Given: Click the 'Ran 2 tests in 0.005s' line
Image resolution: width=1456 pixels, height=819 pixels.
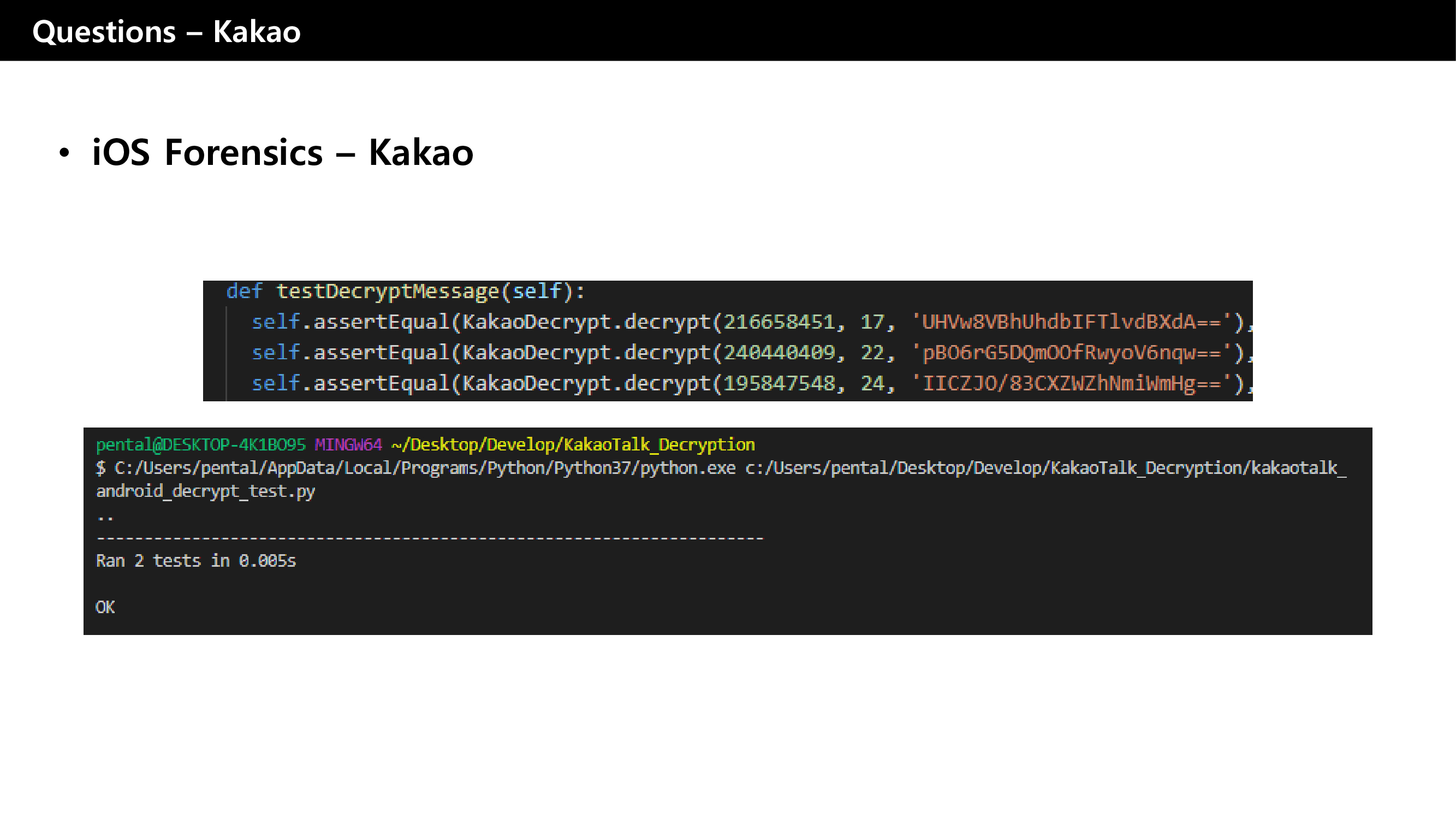Looking at the screenshot, I should [x=195, y=561].
